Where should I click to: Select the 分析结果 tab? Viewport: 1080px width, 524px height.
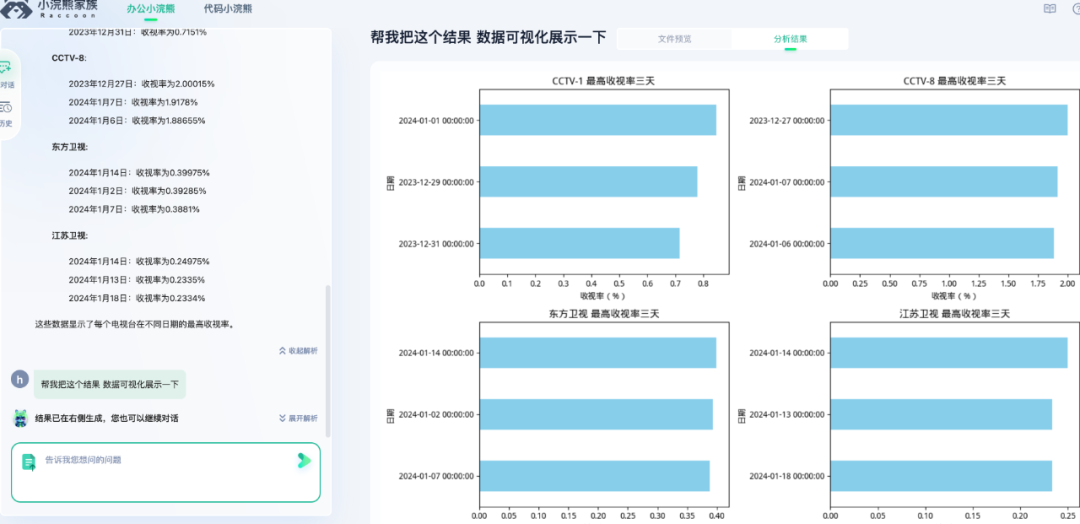[x=790, y=39]
